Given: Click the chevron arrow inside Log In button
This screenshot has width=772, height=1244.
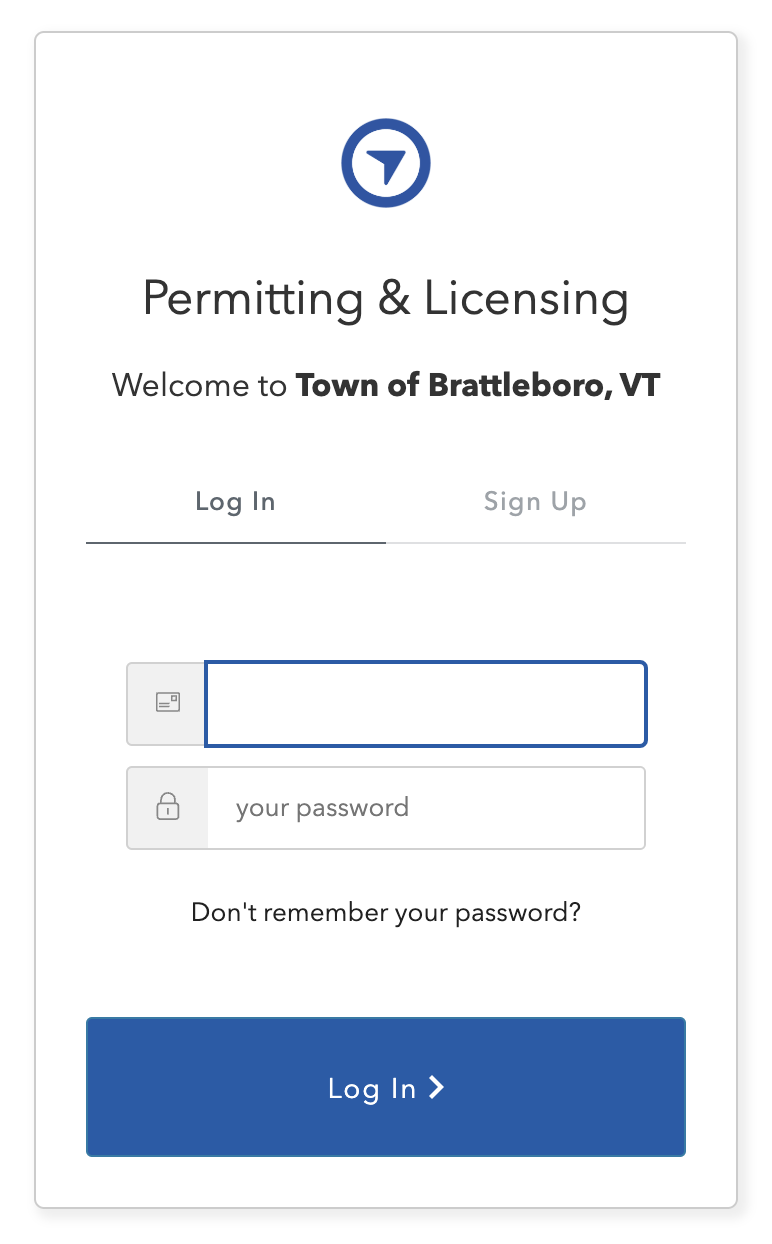Looking at the screenshot, I should (437, 1087).
